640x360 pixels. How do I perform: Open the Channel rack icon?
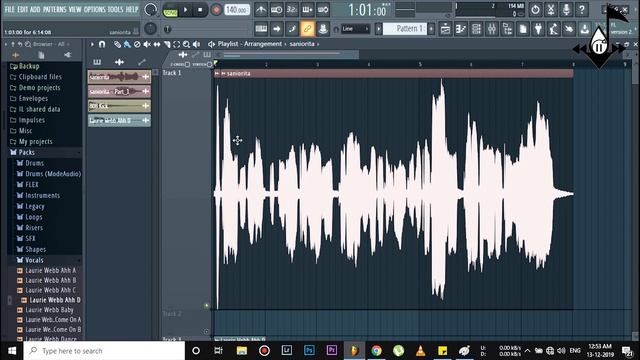coord(476,29)
